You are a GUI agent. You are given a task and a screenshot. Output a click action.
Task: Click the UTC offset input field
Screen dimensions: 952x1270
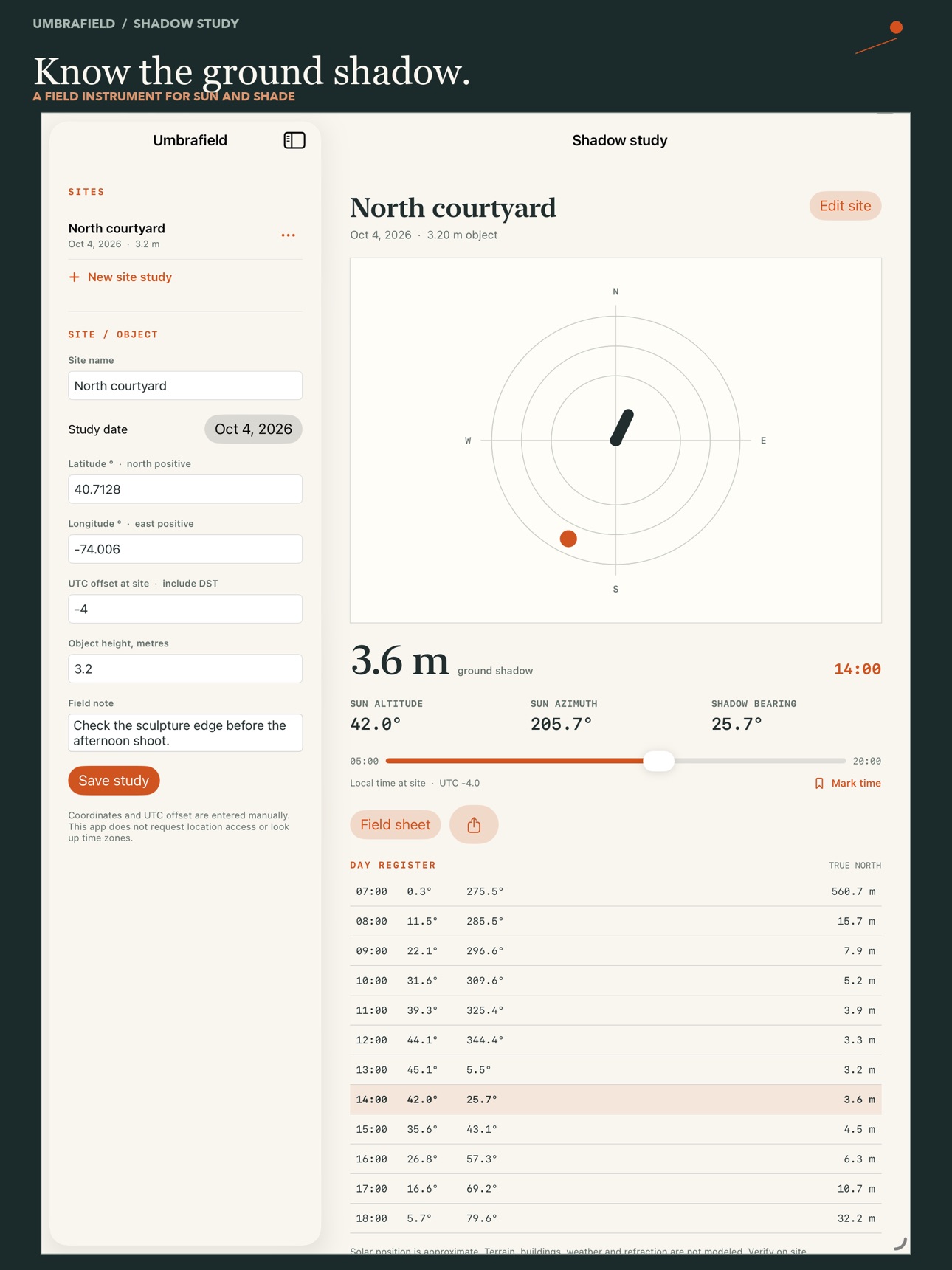click(185, 609)
